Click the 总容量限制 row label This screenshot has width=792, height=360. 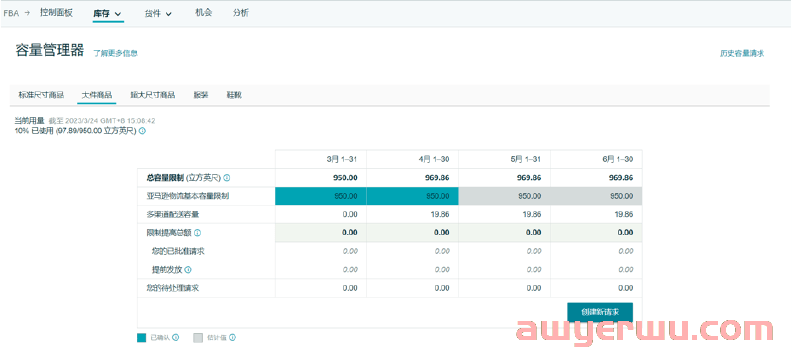coord(165,178)
